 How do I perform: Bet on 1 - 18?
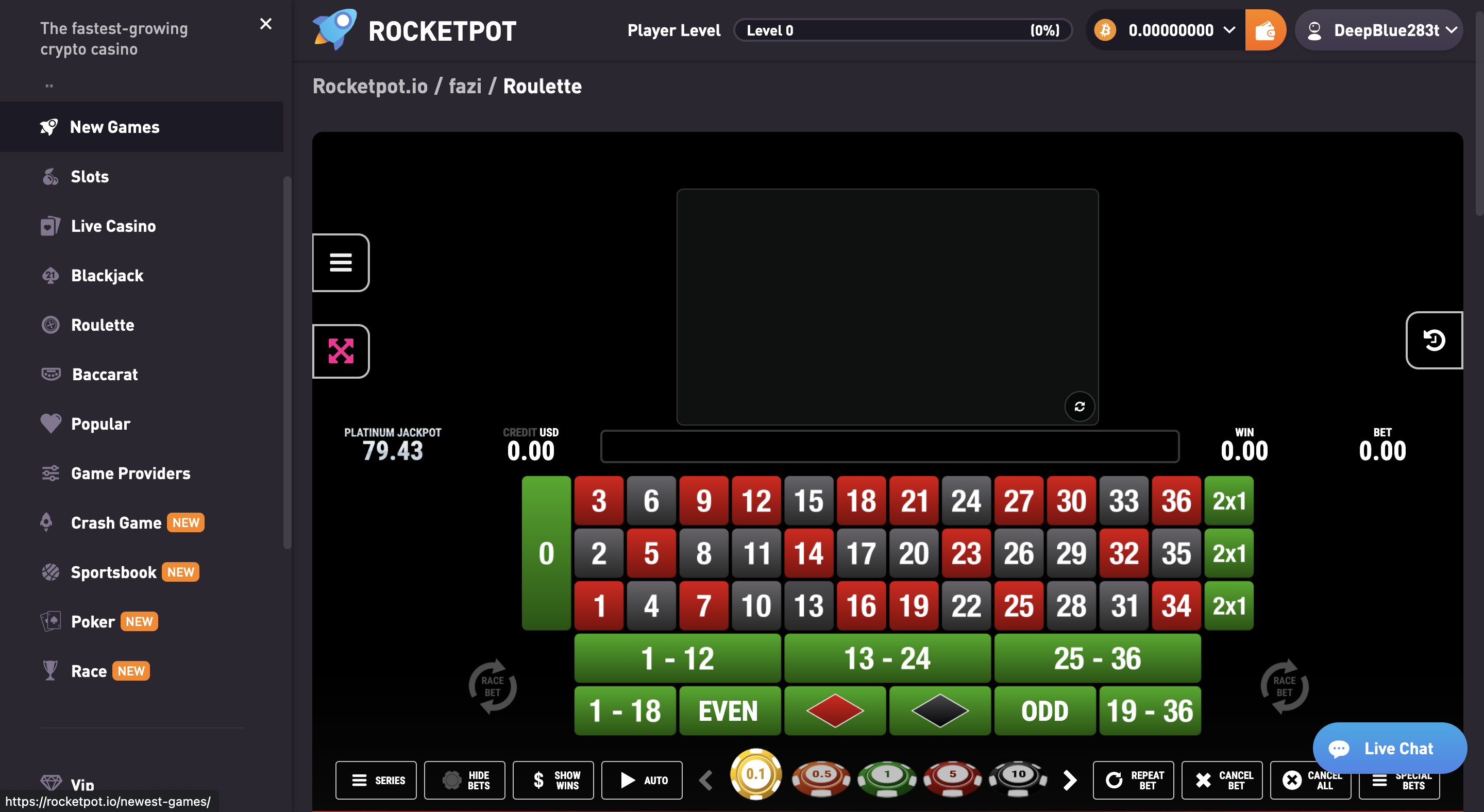click(x=625, y=711)
